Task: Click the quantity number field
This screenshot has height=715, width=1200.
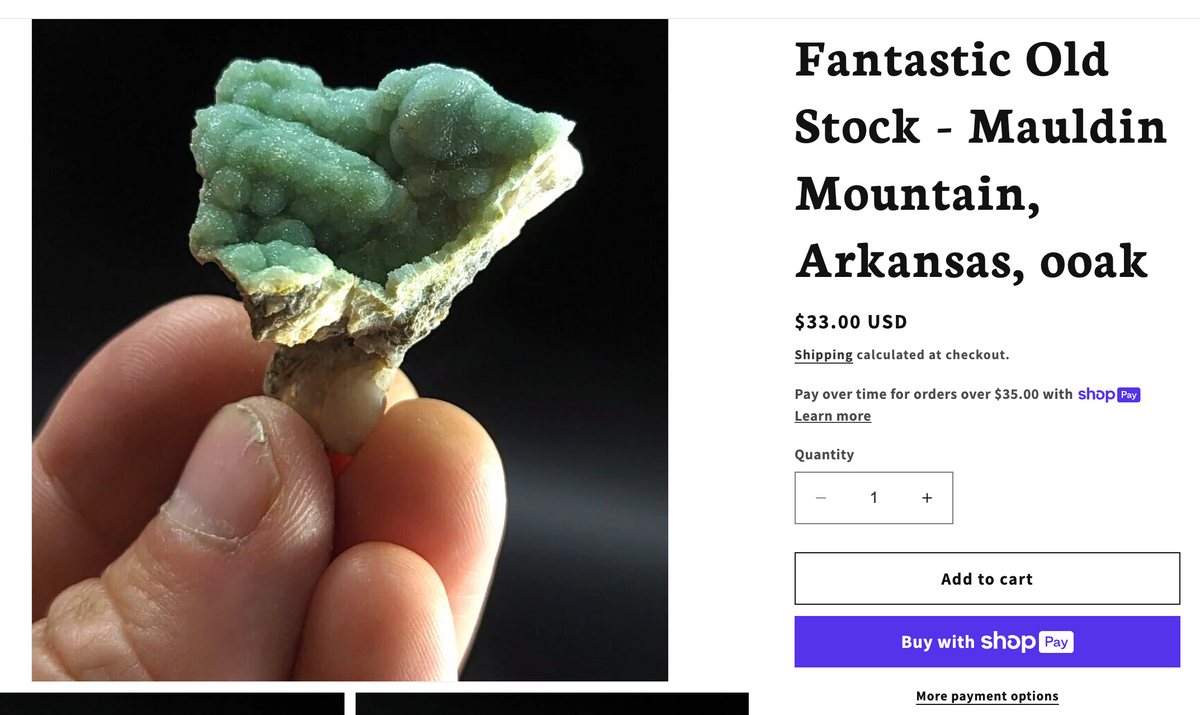Action: 874,498
